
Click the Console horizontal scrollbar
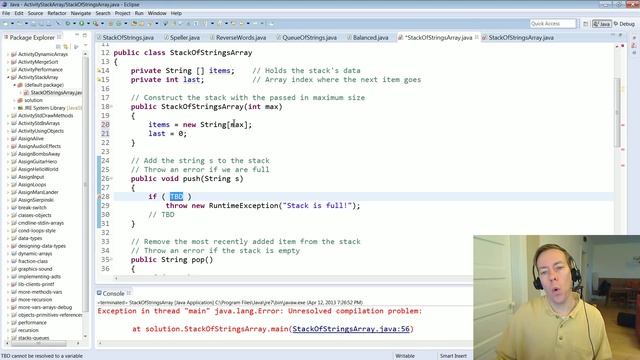[x=286, y=343]
